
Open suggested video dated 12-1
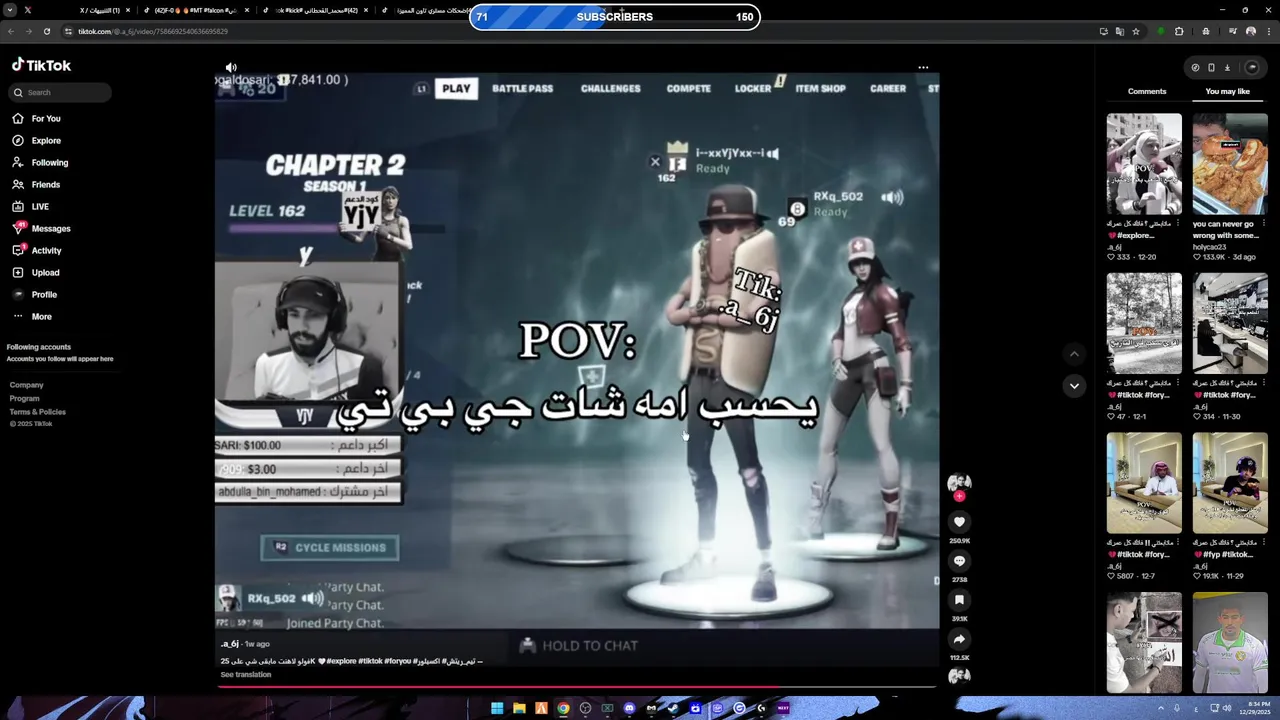(x=1144, y=324)
